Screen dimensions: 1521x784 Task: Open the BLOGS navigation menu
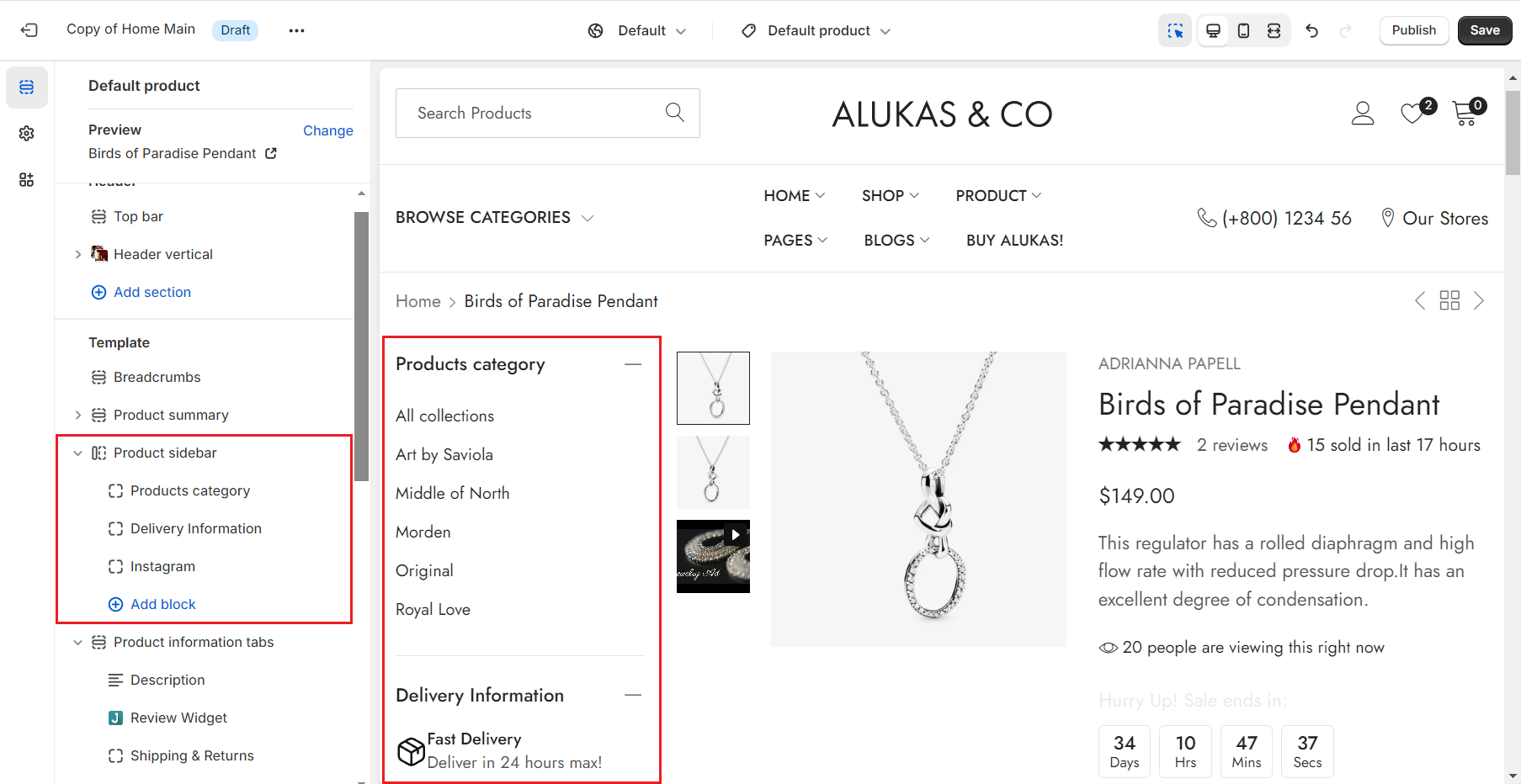pos(896,240)
